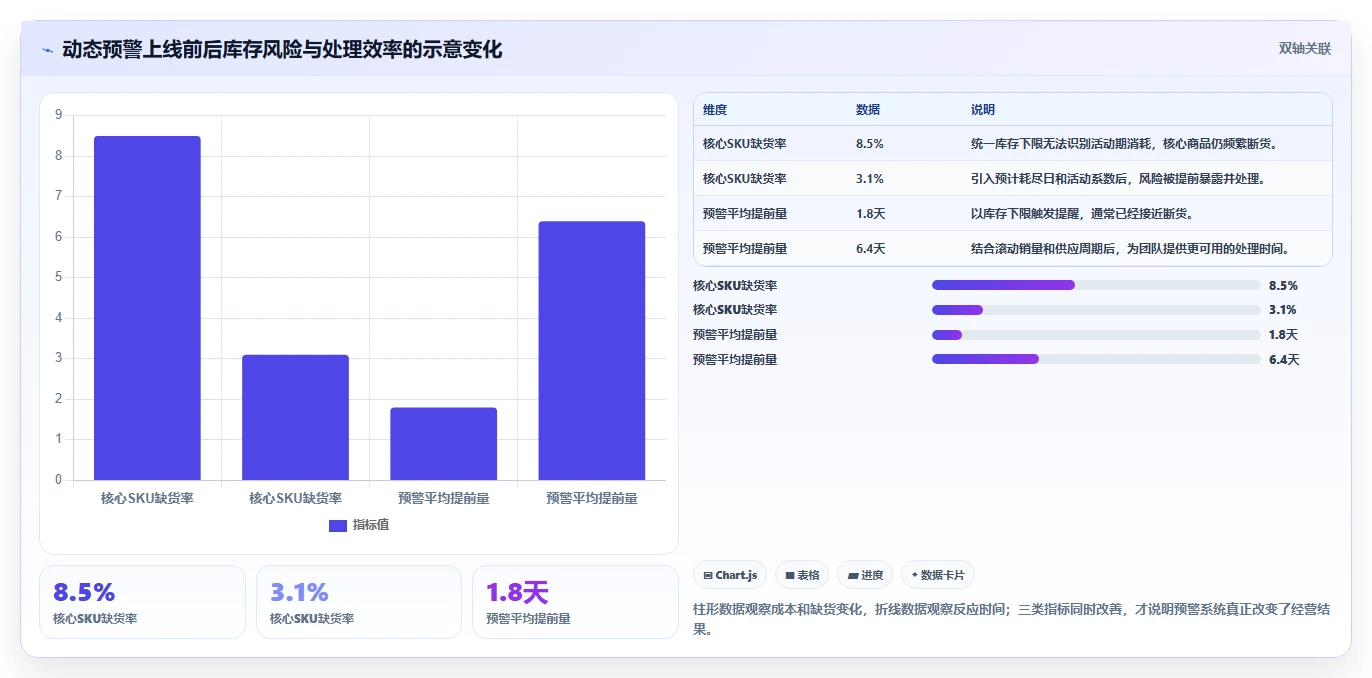Click the 数据卡片 chip
The height and width of the screenshot is (678, 1372).
pos(938,575)
